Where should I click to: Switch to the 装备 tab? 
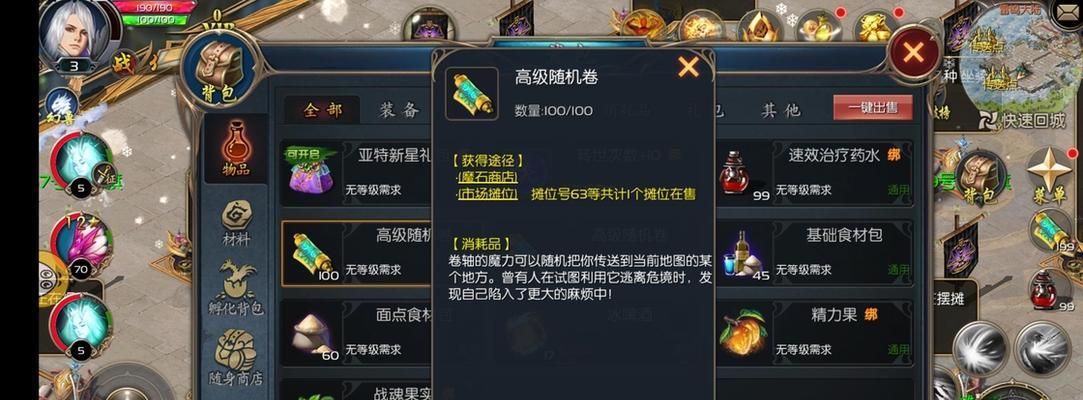(399, 110)
